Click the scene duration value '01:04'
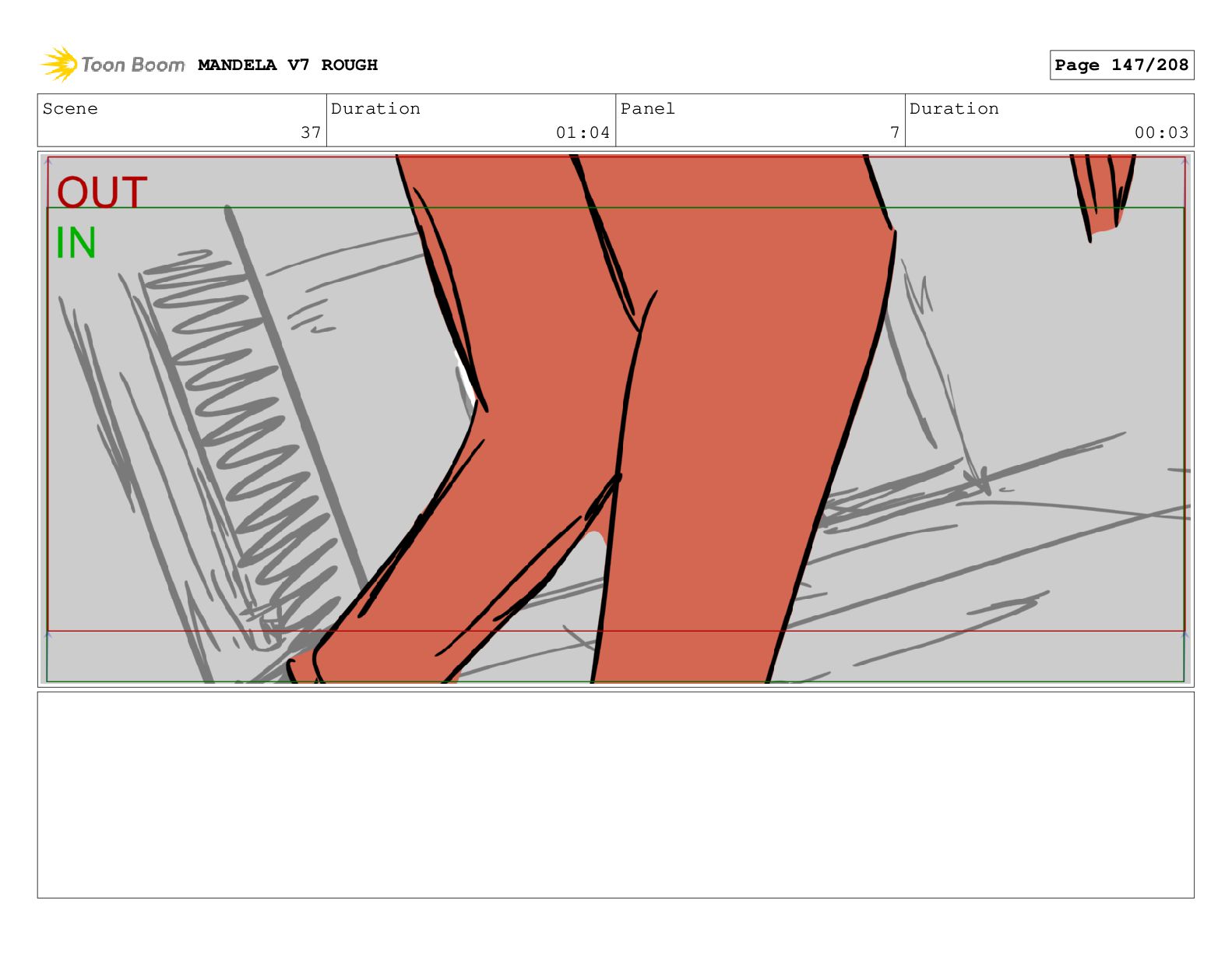Image resolution: width=1232 pixels, height=954 pixels. click(583, 132)
